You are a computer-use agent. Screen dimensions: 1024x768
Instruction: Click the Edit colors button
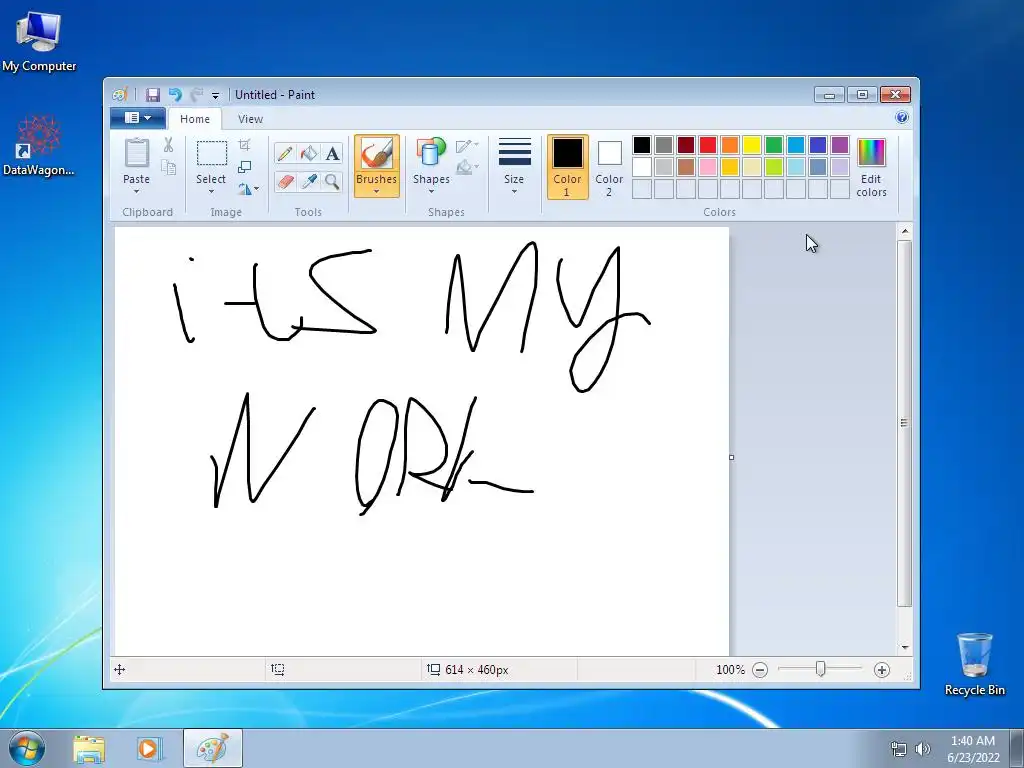coord(871,168)
